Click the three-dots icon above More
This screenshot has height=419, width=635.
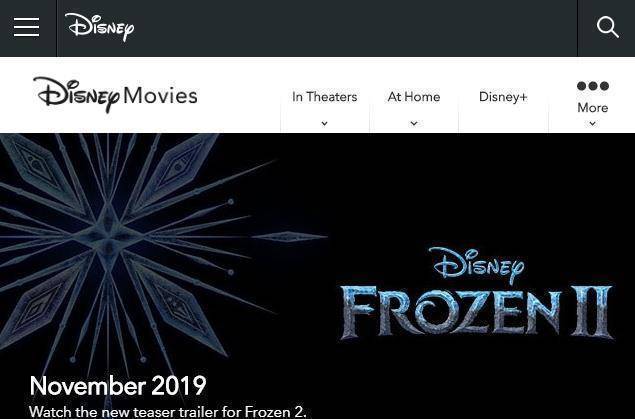pos(592,86)
